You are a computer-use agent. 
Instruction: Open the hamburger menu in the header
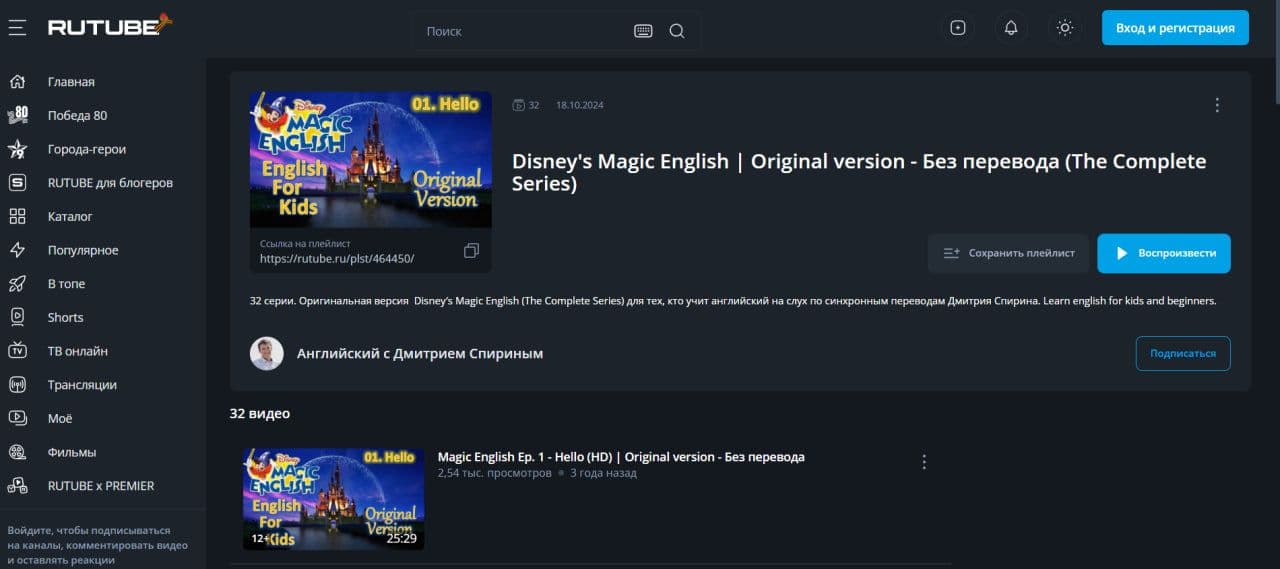17,28
